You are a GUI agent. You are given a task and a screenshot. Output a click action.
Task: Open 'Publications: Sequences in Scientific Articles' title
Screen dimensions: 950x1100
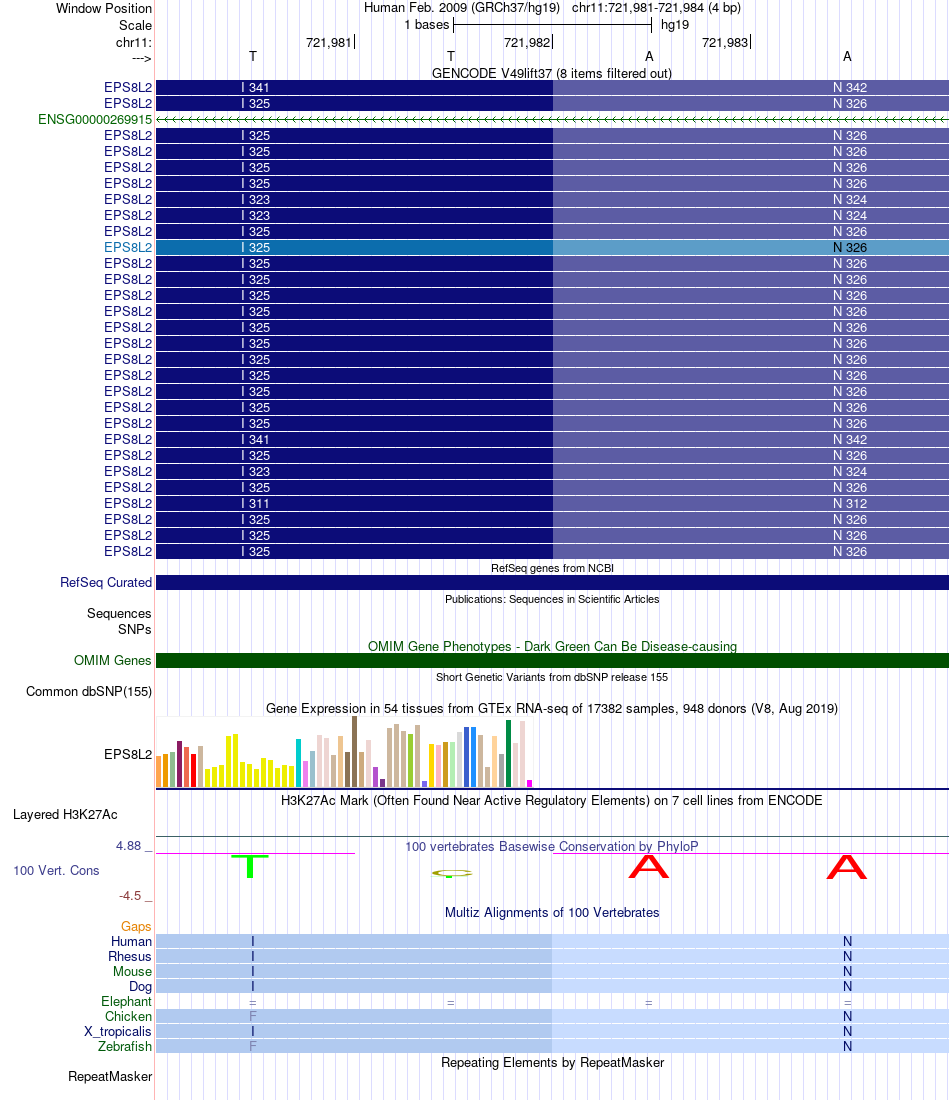(x=552, y=599)
